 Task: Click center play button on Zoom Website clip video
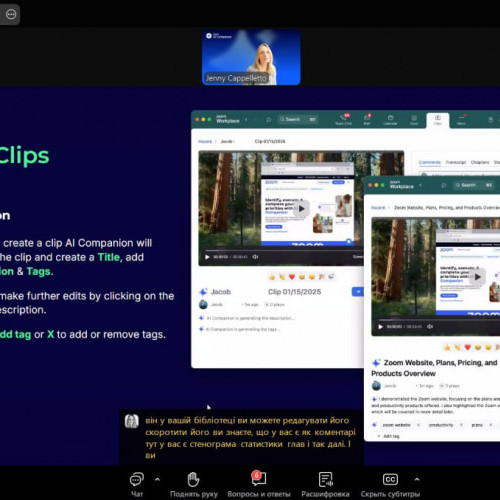pyautogui.click(x=477, y=277)
